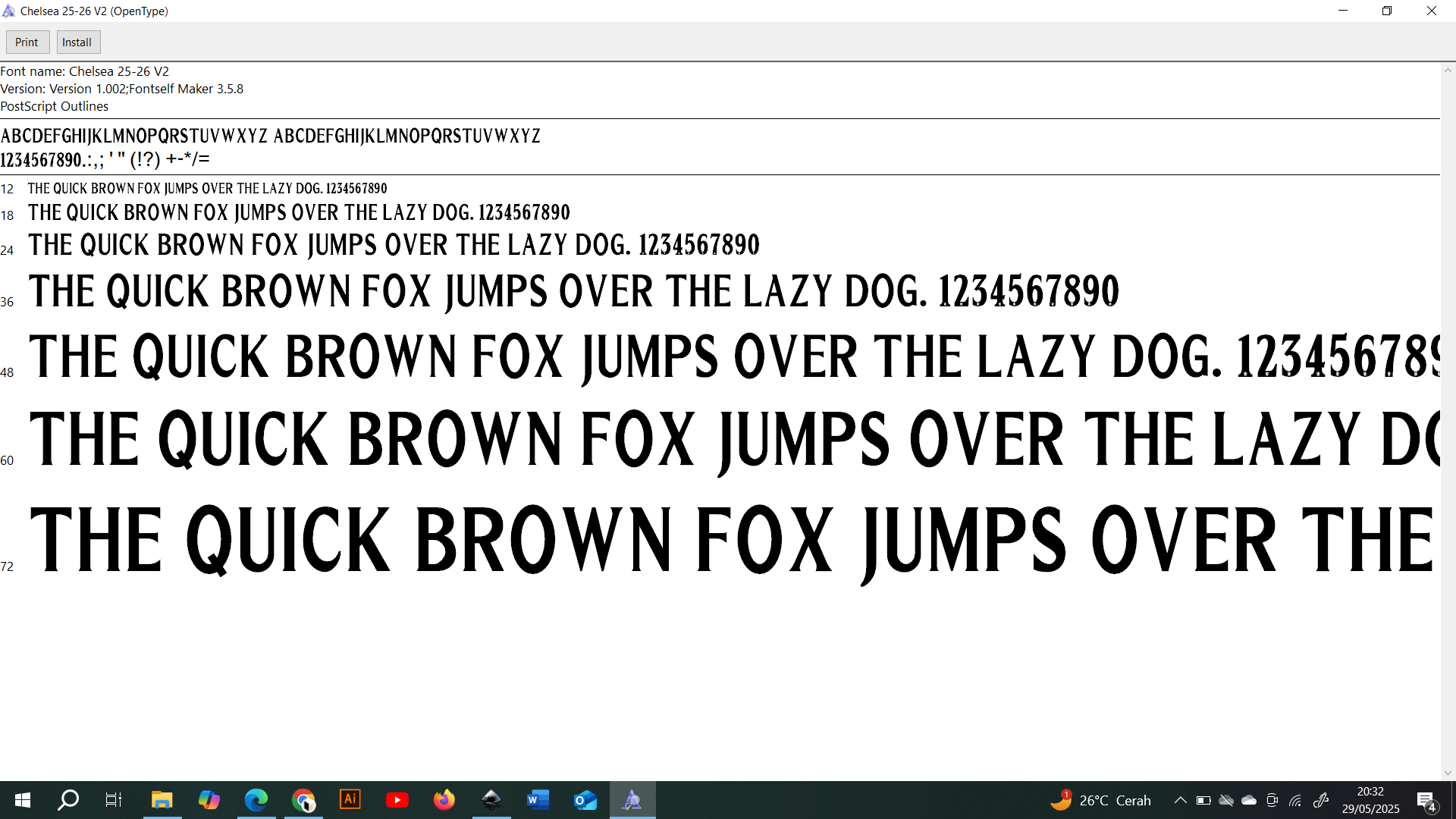1456x819 pixels.
Task: Open Adobe Illustrator from the taskbar
Action: [350, 799]
